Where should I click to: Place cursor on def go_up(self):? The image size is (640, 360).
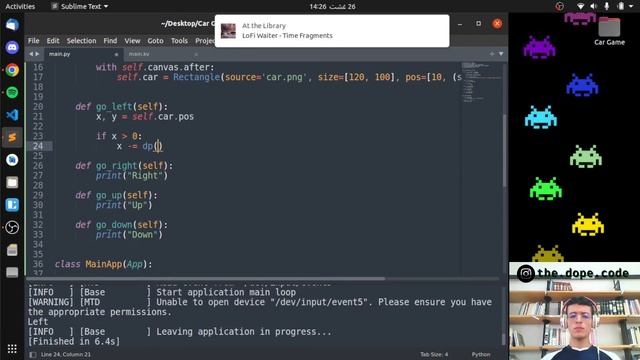click(116, 195)
